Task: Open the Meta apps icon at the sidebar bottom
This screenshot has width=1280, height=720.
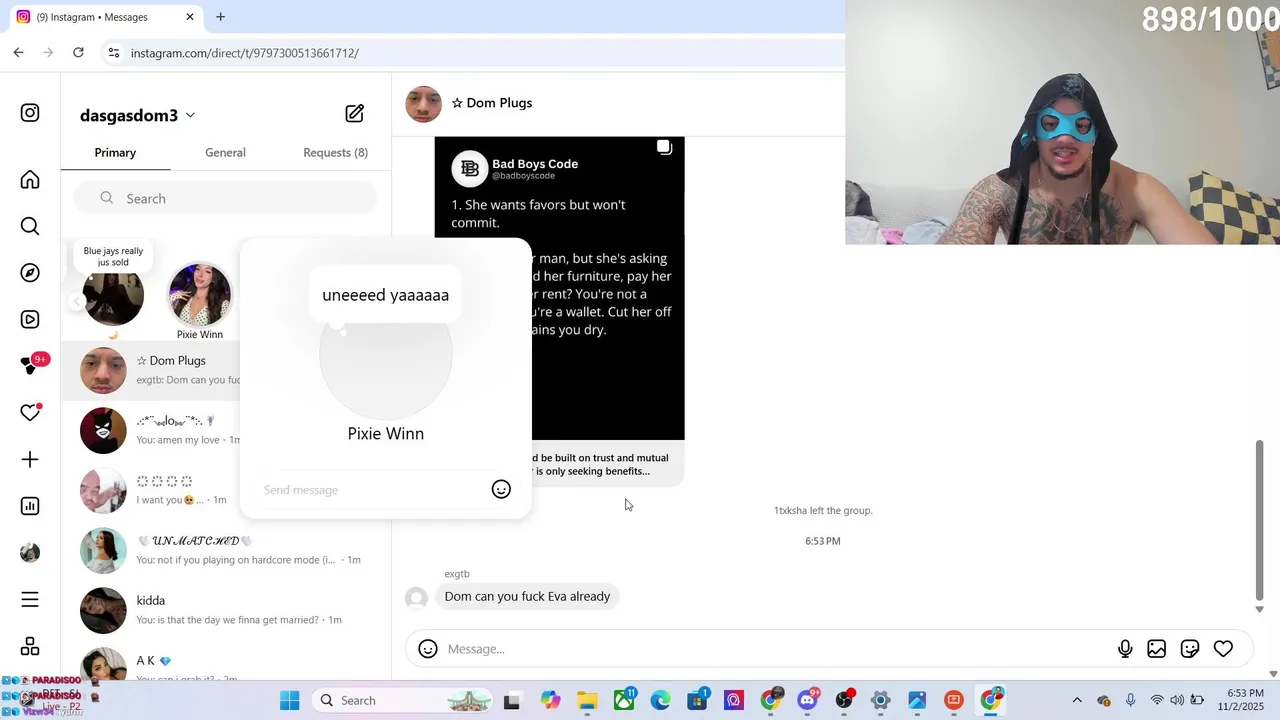Action: pos(30,646)
